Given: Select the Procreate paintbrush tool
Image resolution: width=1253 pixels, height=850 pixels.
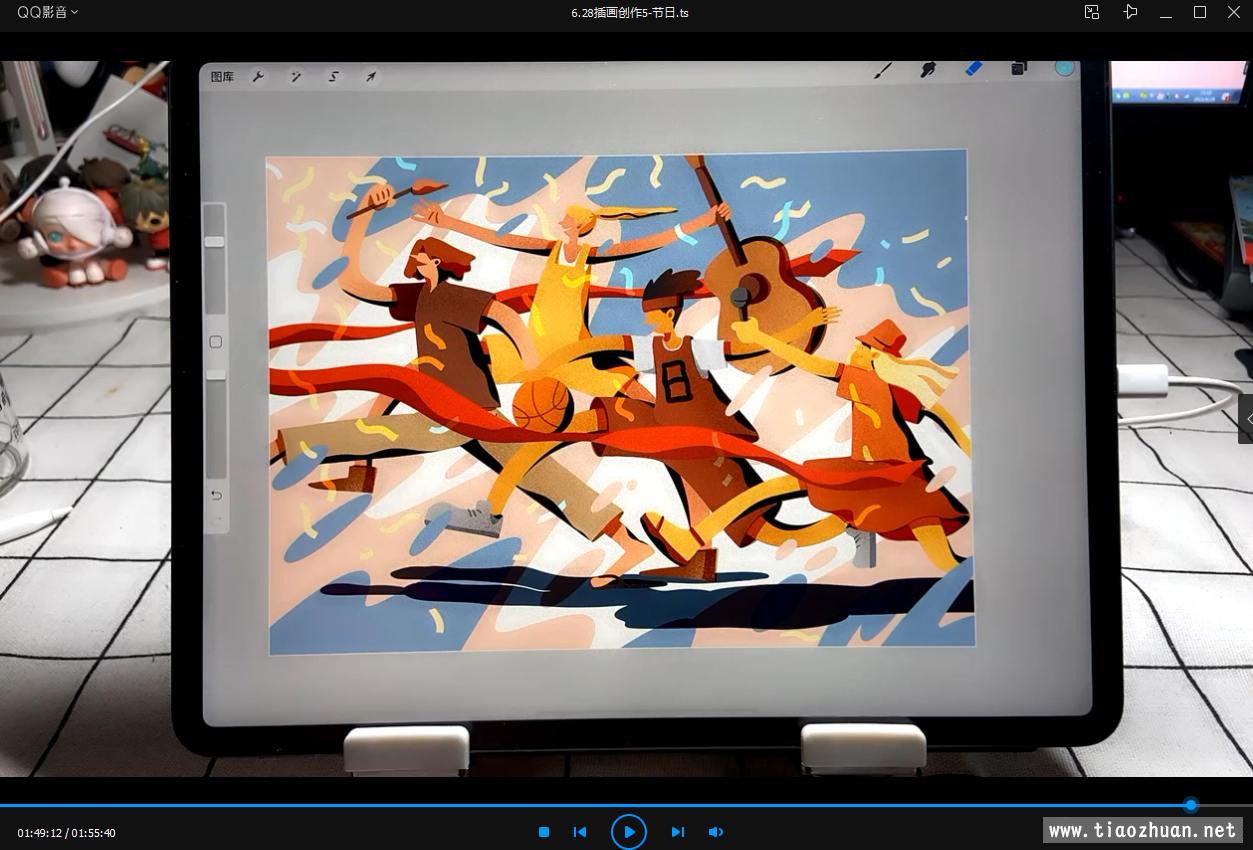Looking at the screenshot, I should pos(883,70).
